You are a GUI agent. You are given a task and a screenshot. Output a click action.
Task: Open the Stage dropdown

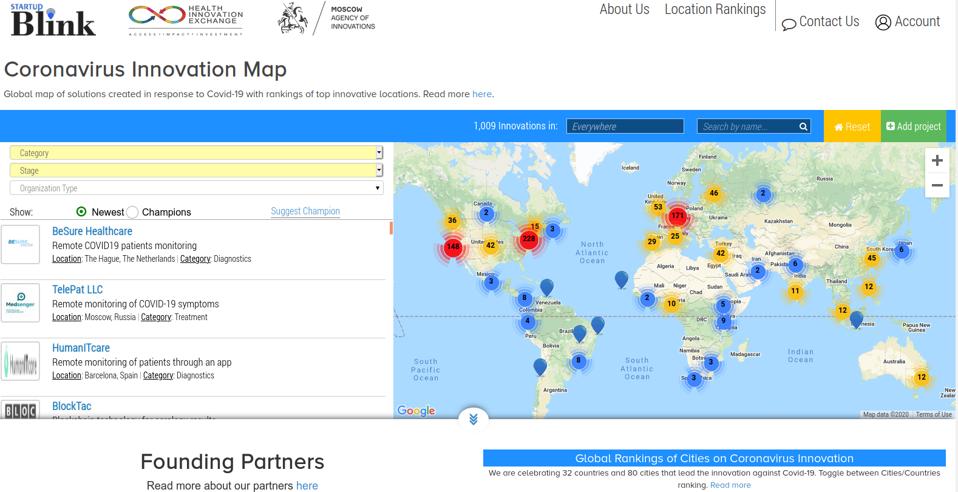196,171
